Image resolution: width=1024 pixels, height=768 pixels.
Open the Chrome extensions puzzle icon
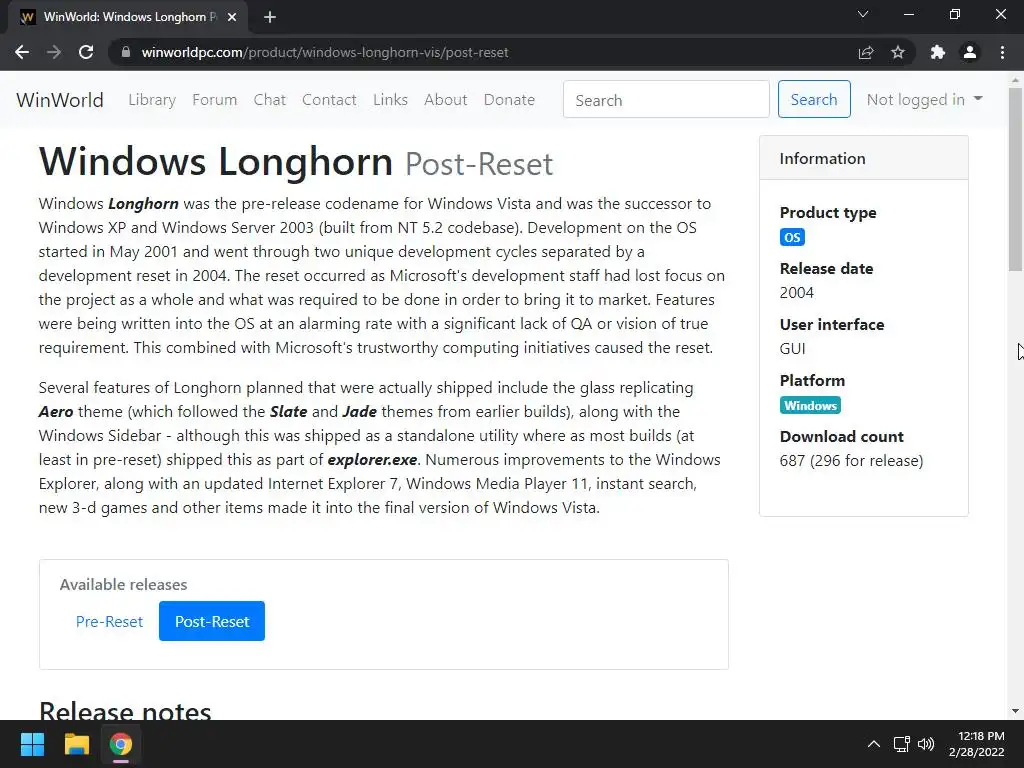(938, 52)
